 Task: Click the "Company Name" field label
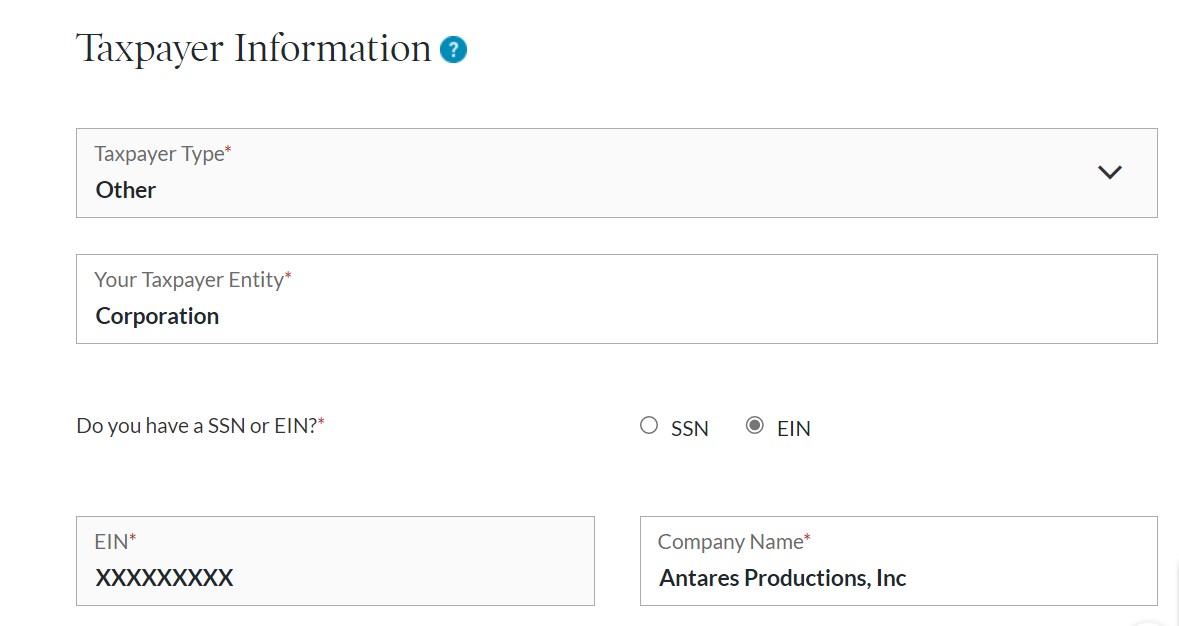tap(734, 542)
